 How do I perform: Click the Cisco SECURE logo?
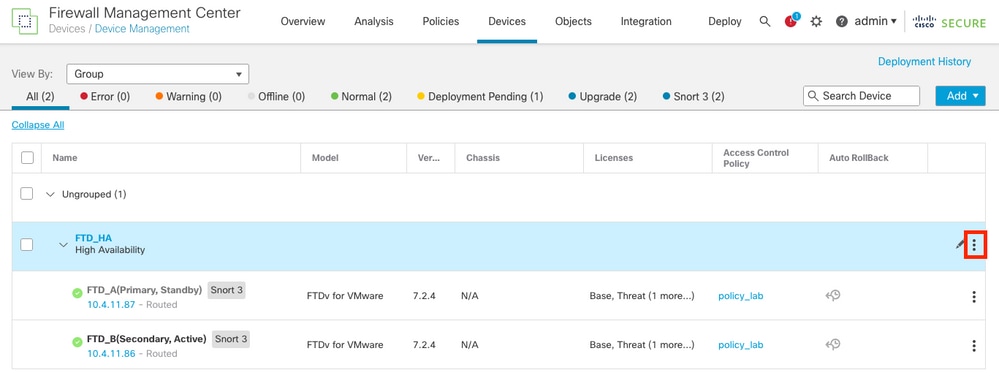click(x=949, y=22)
